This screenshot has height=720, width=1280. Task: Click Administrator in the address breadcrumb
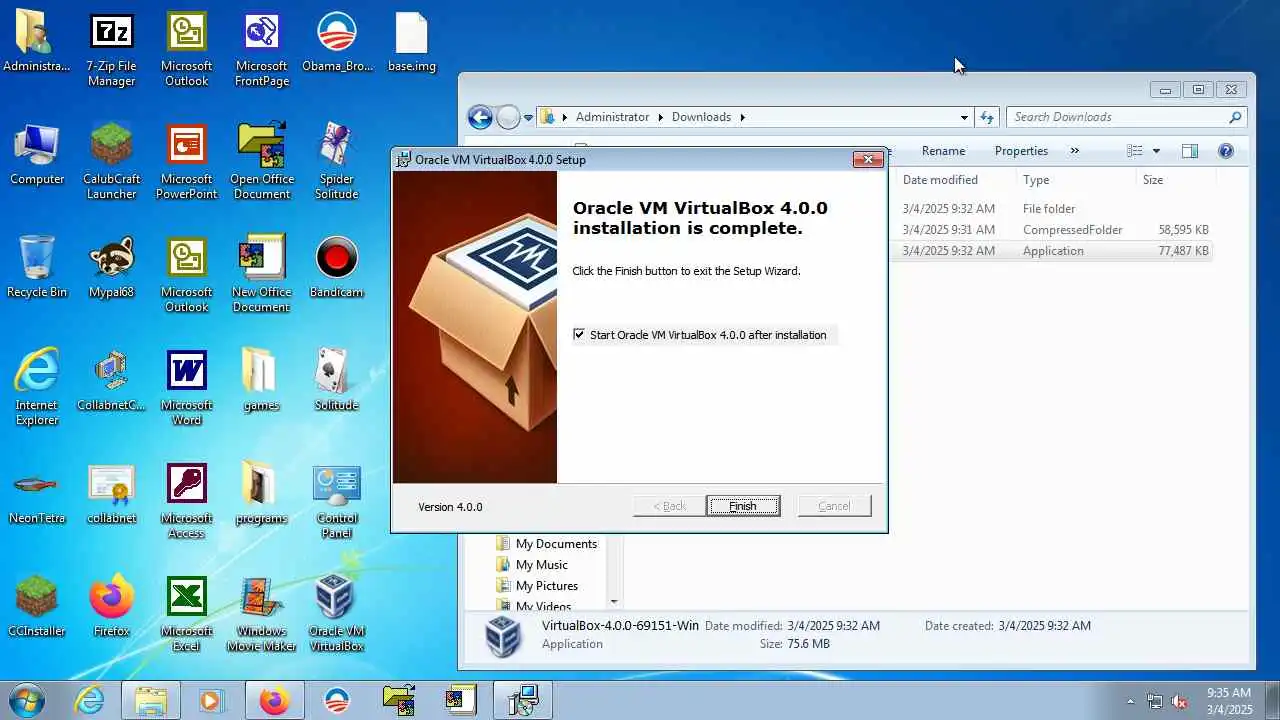pyautogui.click(x=612, y=117)
